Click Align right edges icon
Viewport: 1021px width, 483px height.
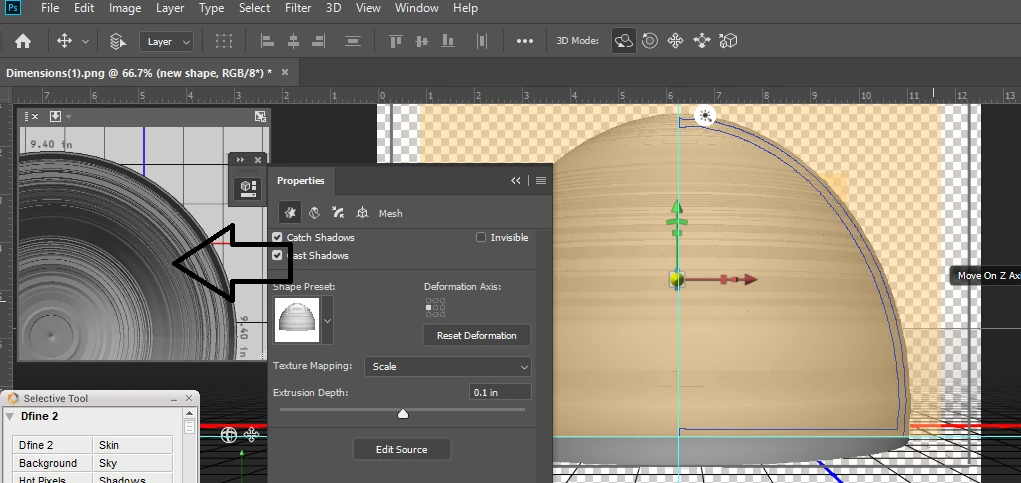(x=318, y=42)
